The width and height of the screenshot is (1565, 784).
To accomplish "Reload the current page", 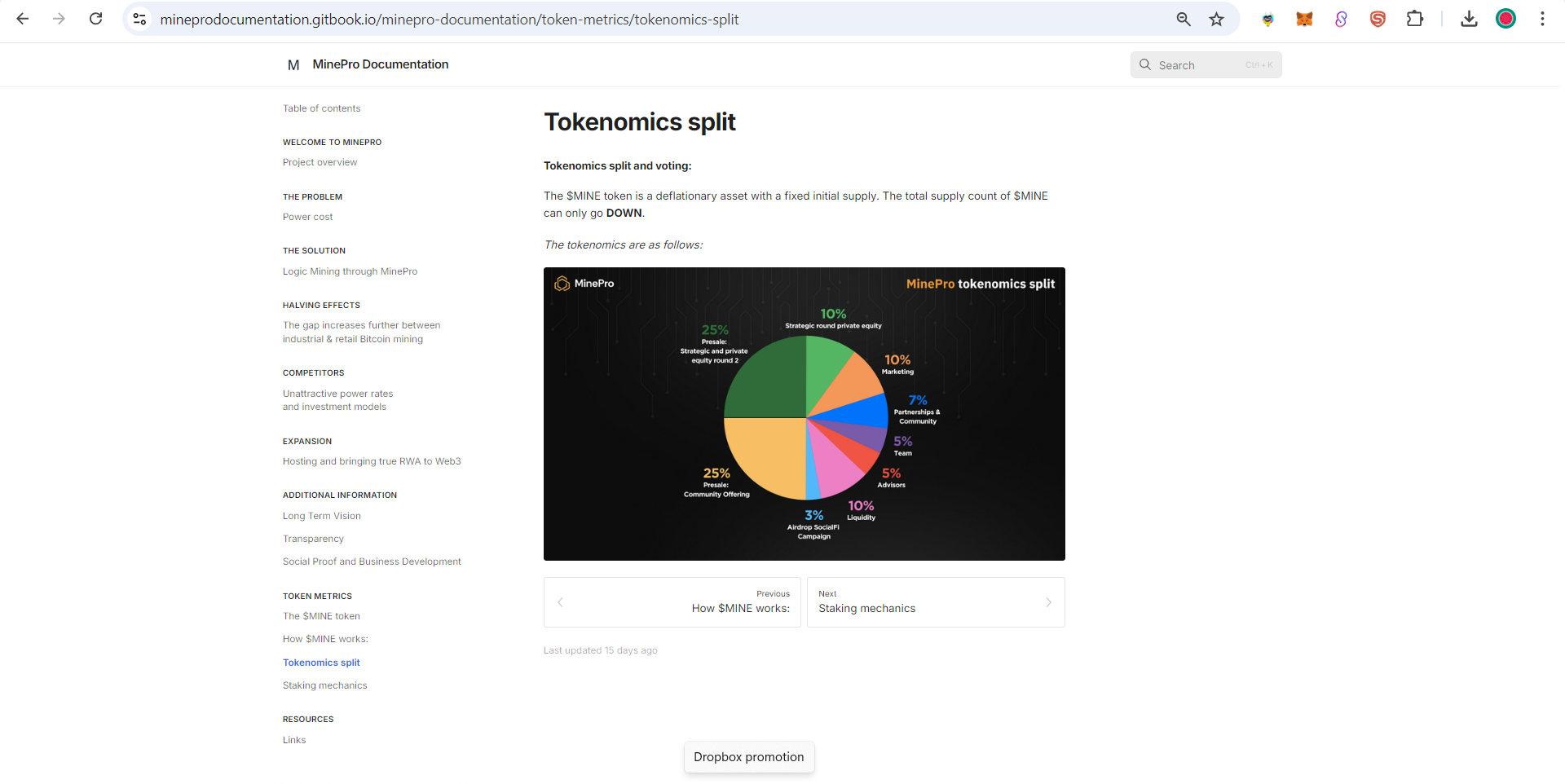I will [95, 19].
